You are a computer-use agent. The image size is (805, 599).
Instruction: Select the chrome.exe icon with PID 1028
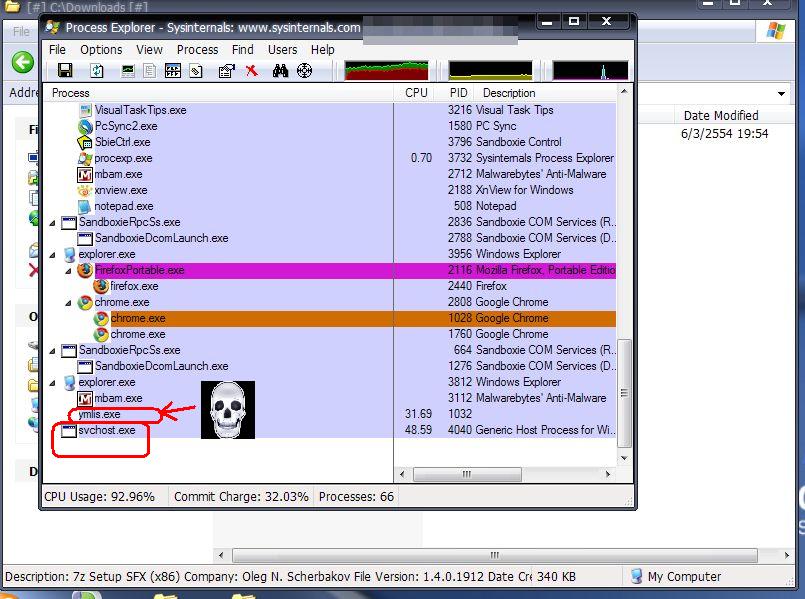(x=101, y=318)
